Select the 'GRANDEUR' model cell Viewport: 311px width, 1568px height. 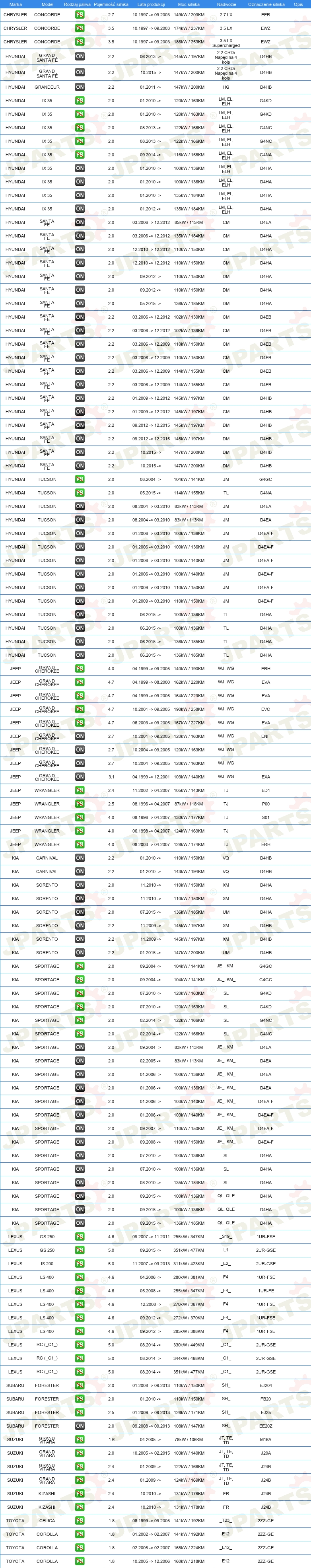(47, 87)
